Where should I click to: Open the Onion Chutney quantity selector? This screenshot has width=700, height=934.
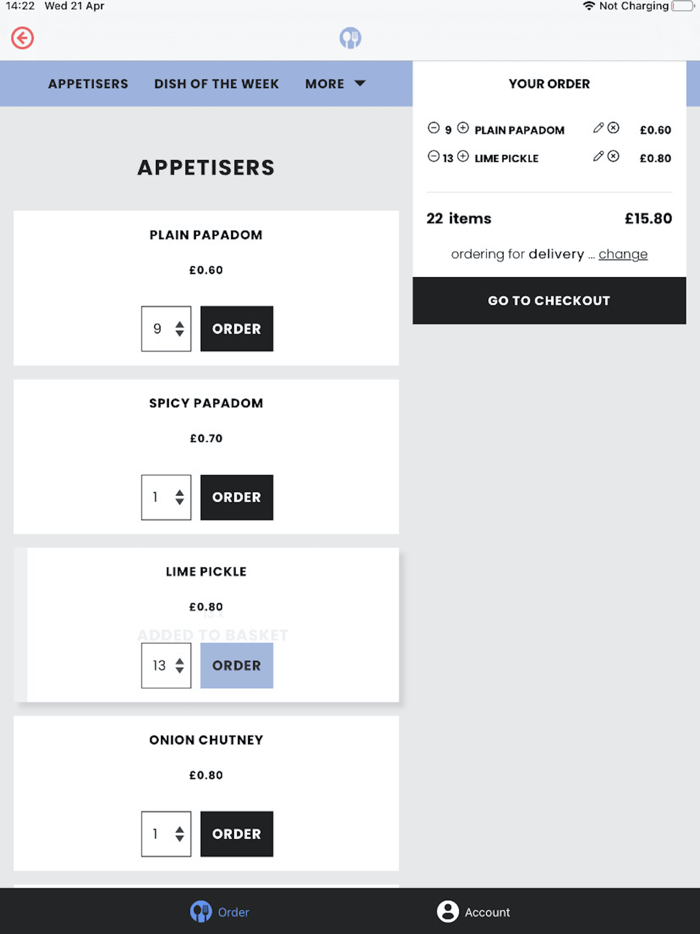click(166, 834)
